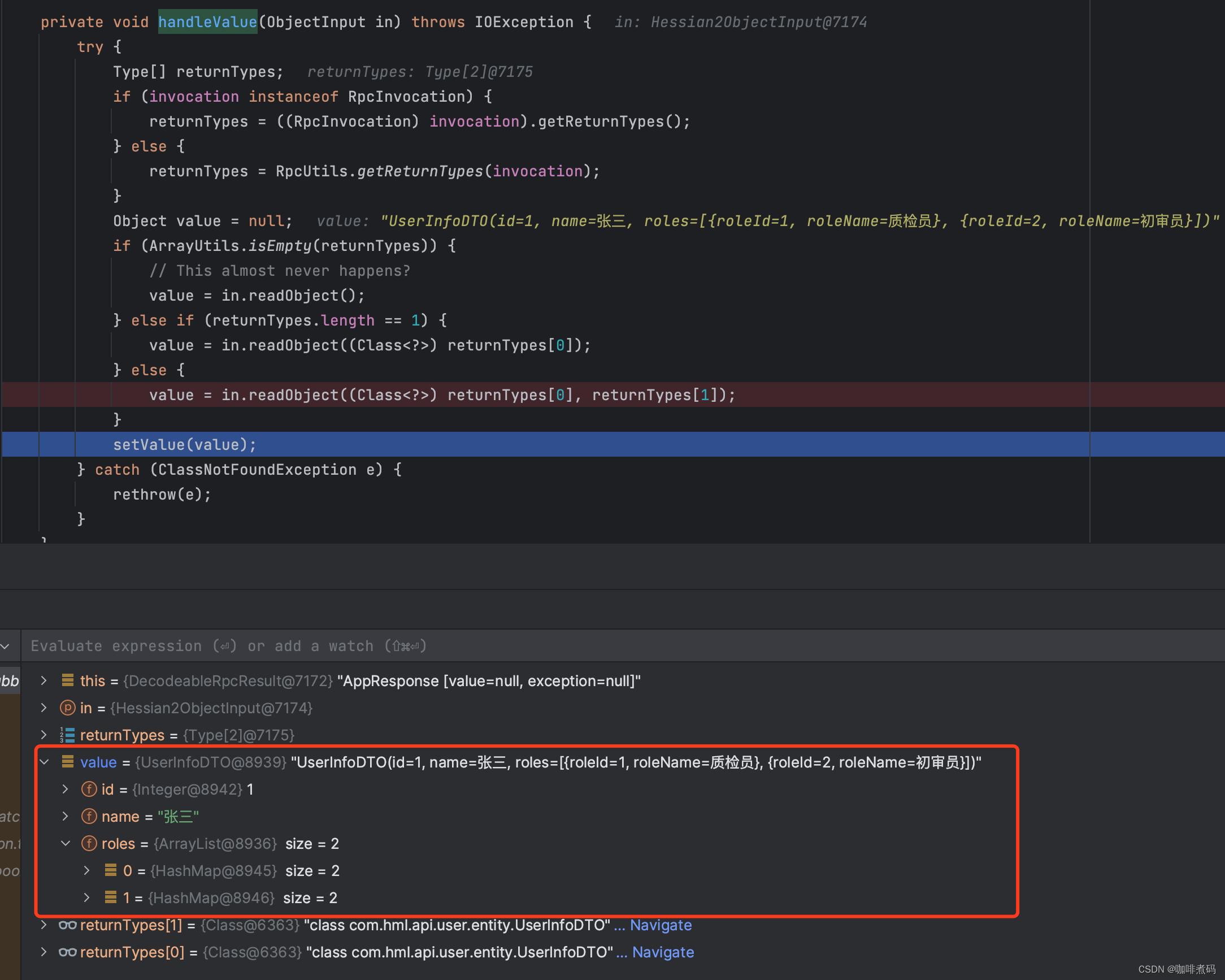Click the watch glasses icon beside returnTypes[0]
This screenshot has height=980, width=1225.
(68, 952)
